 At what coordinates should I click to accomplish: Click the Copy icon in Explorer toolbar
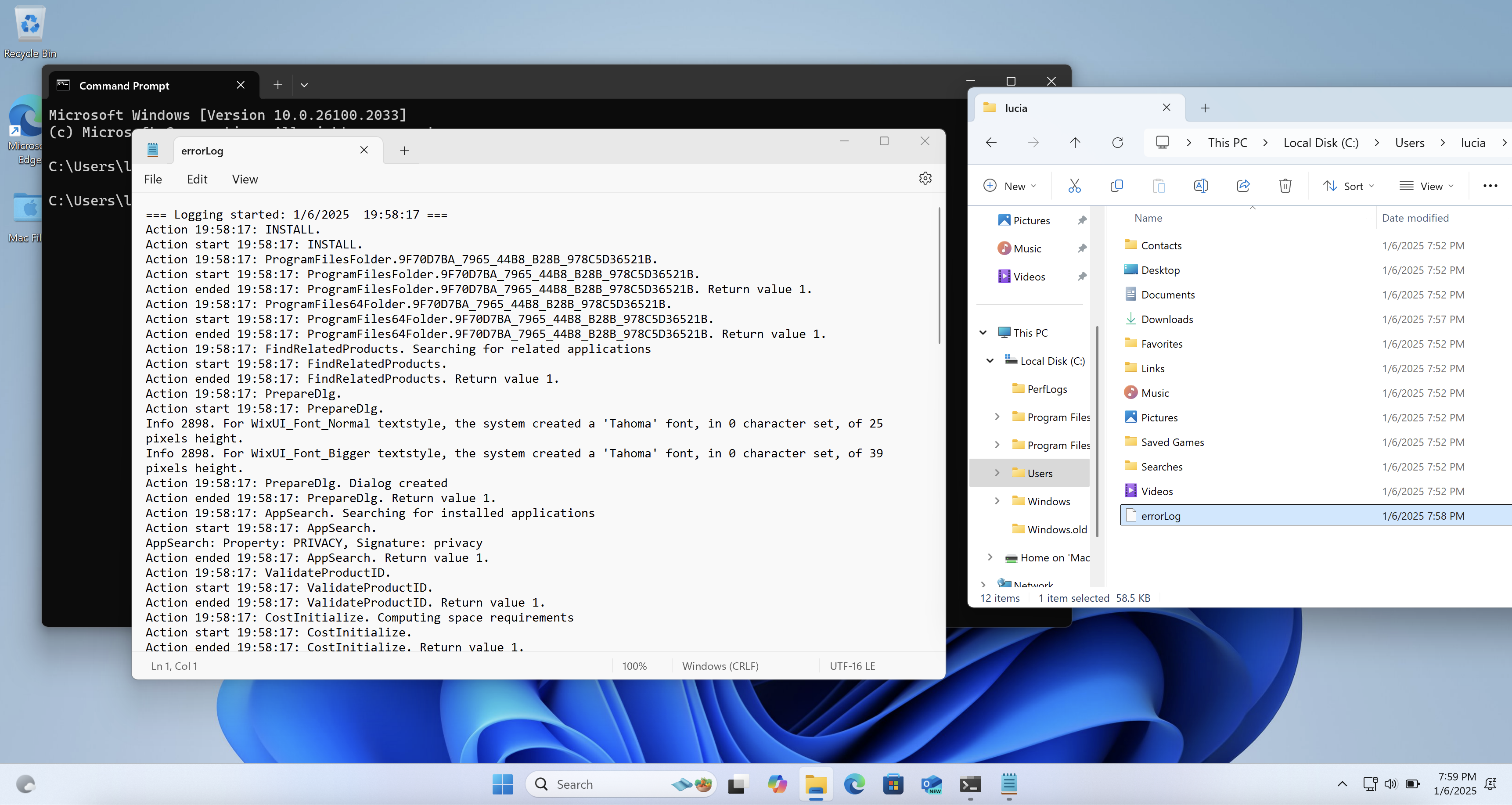[1116, 186]
